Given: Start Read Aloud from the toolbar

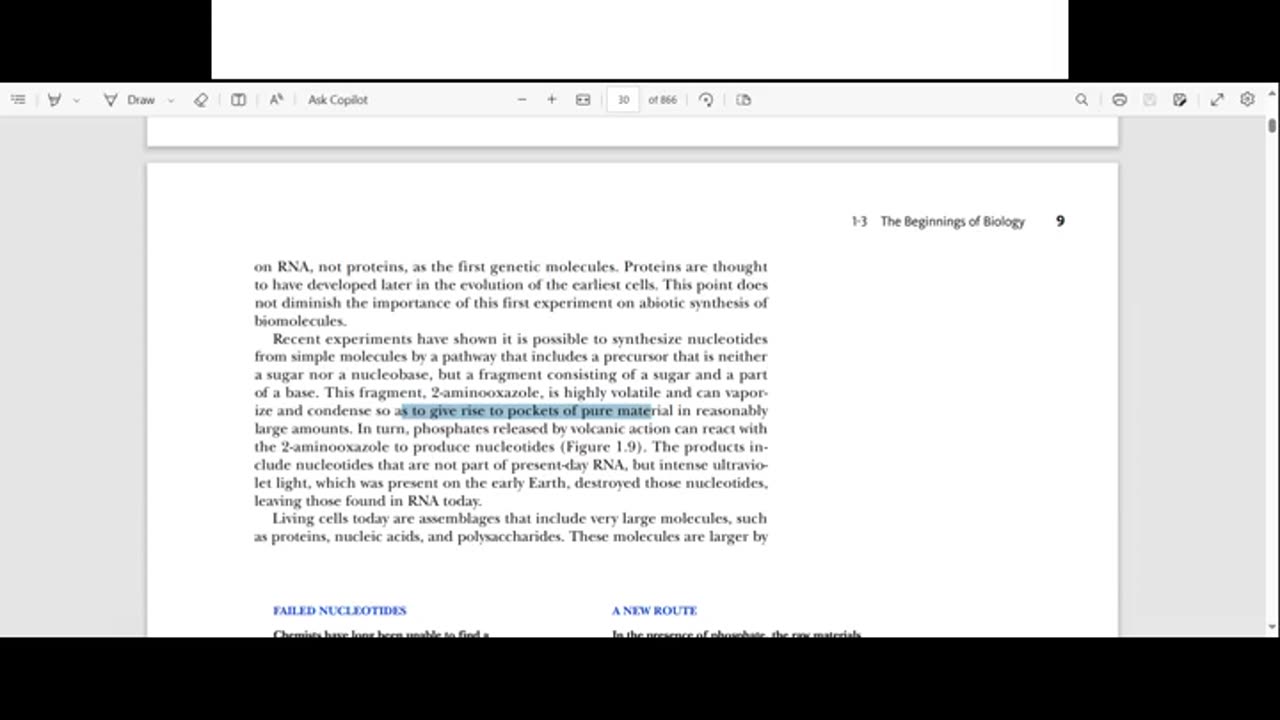Looking at the screenshot, I should tap(276, 100).
